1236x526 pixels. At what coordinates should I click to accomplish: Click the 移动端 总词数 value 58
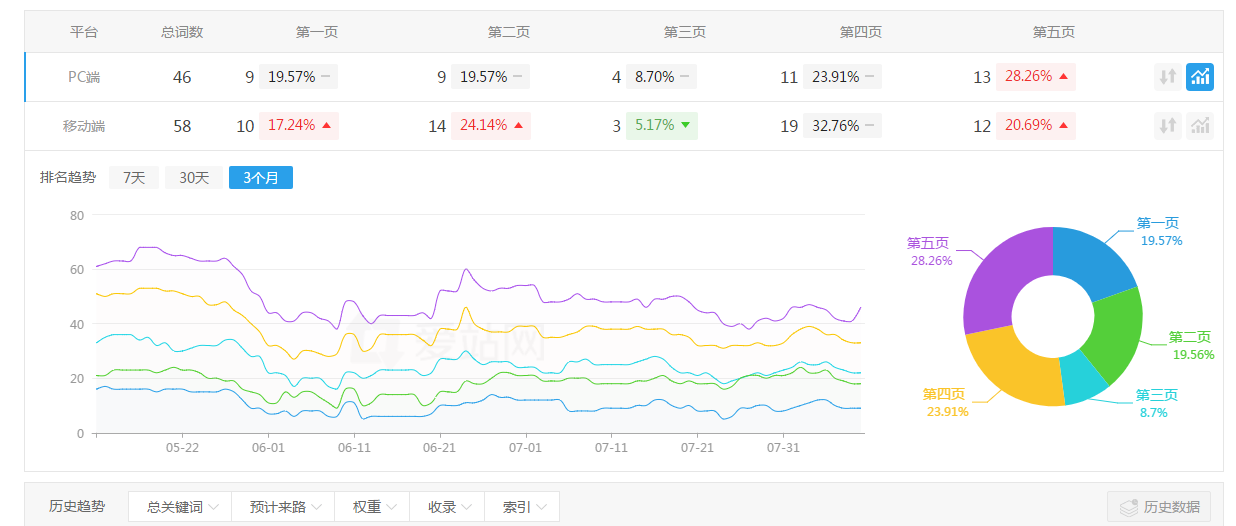182,126
